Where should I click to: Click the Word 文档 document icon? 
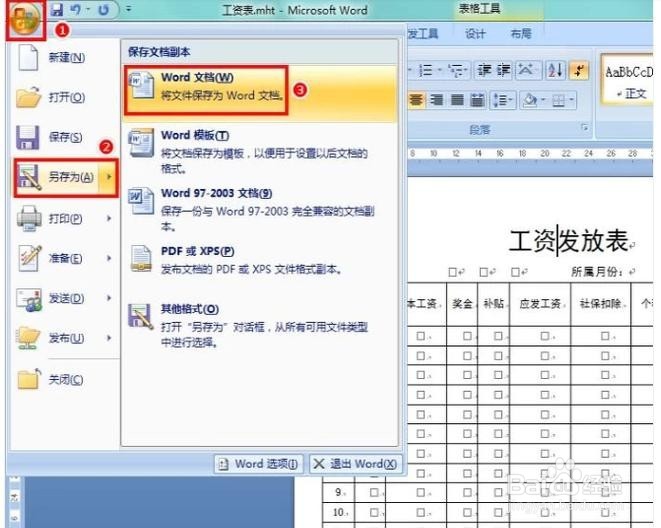[x=141, y=85]
